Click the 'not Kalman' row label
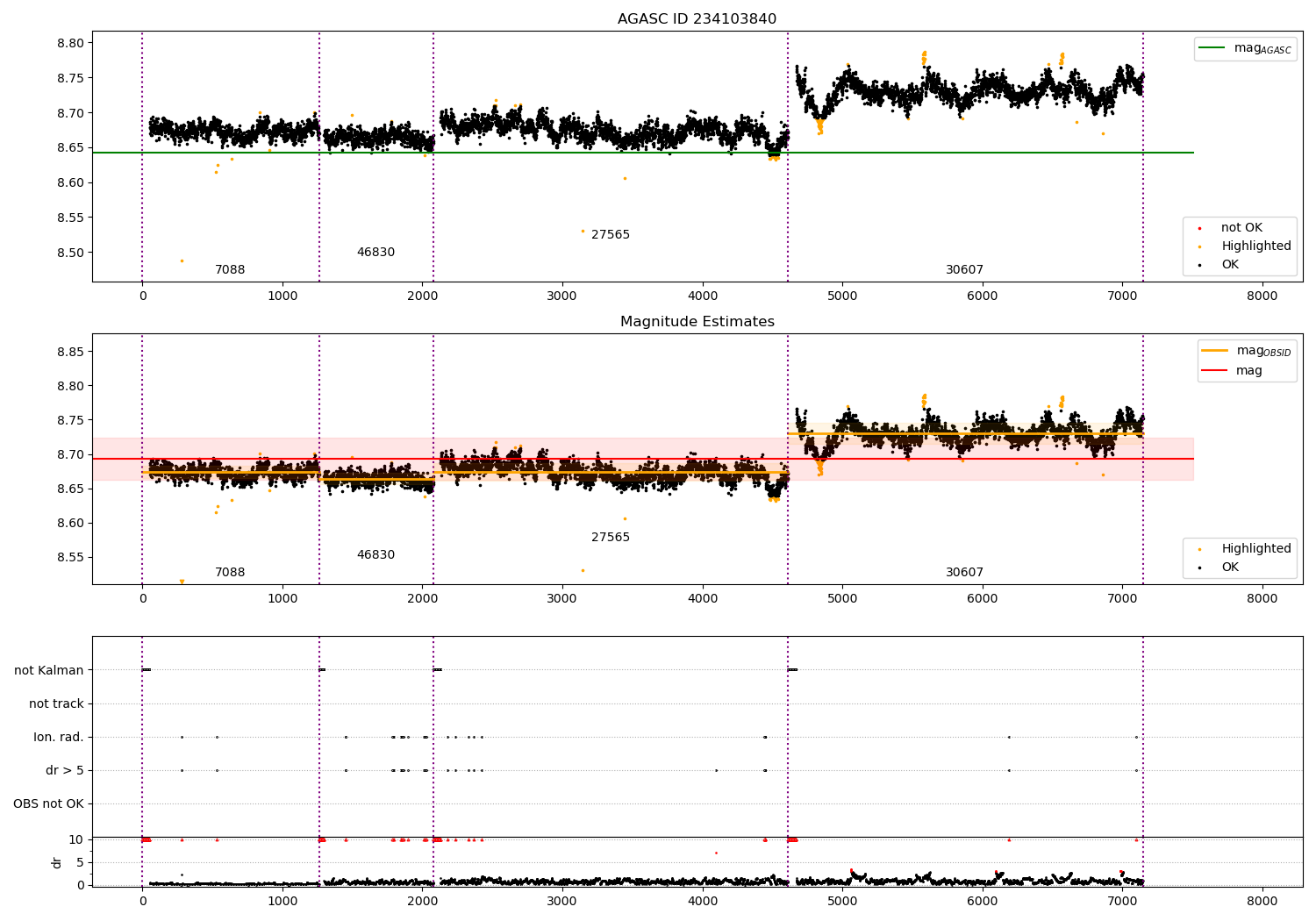1316x921 pixels. (49, 670)
